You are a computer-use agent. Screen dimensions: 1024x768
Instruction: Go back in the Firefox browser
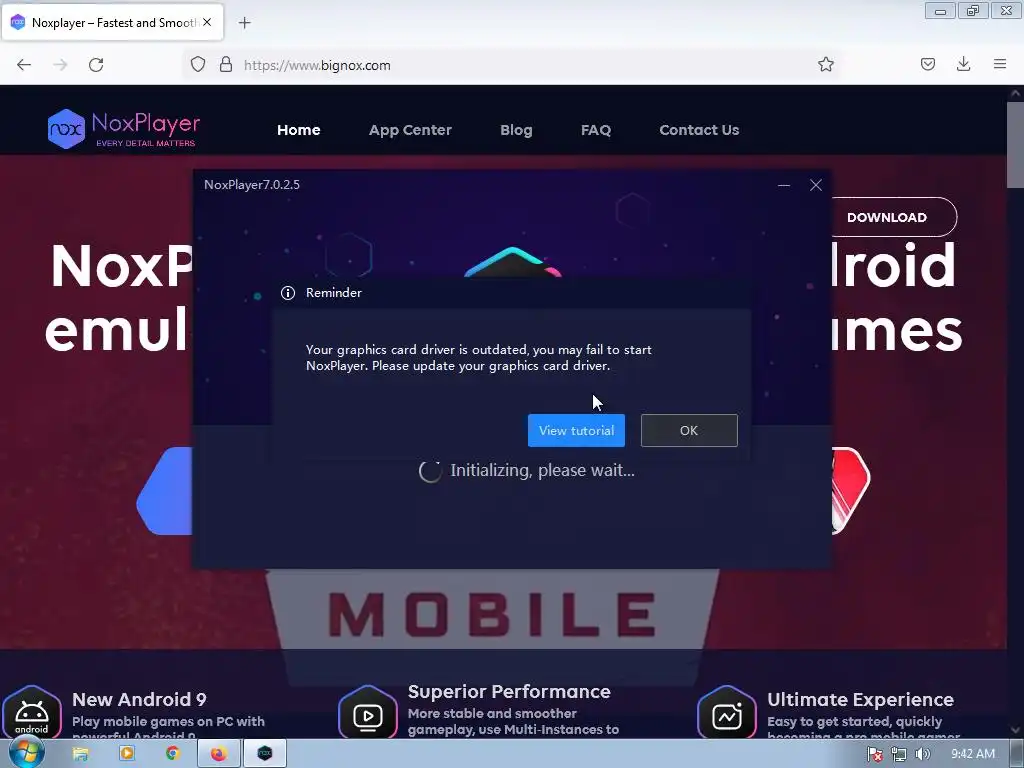coord(24,65)
